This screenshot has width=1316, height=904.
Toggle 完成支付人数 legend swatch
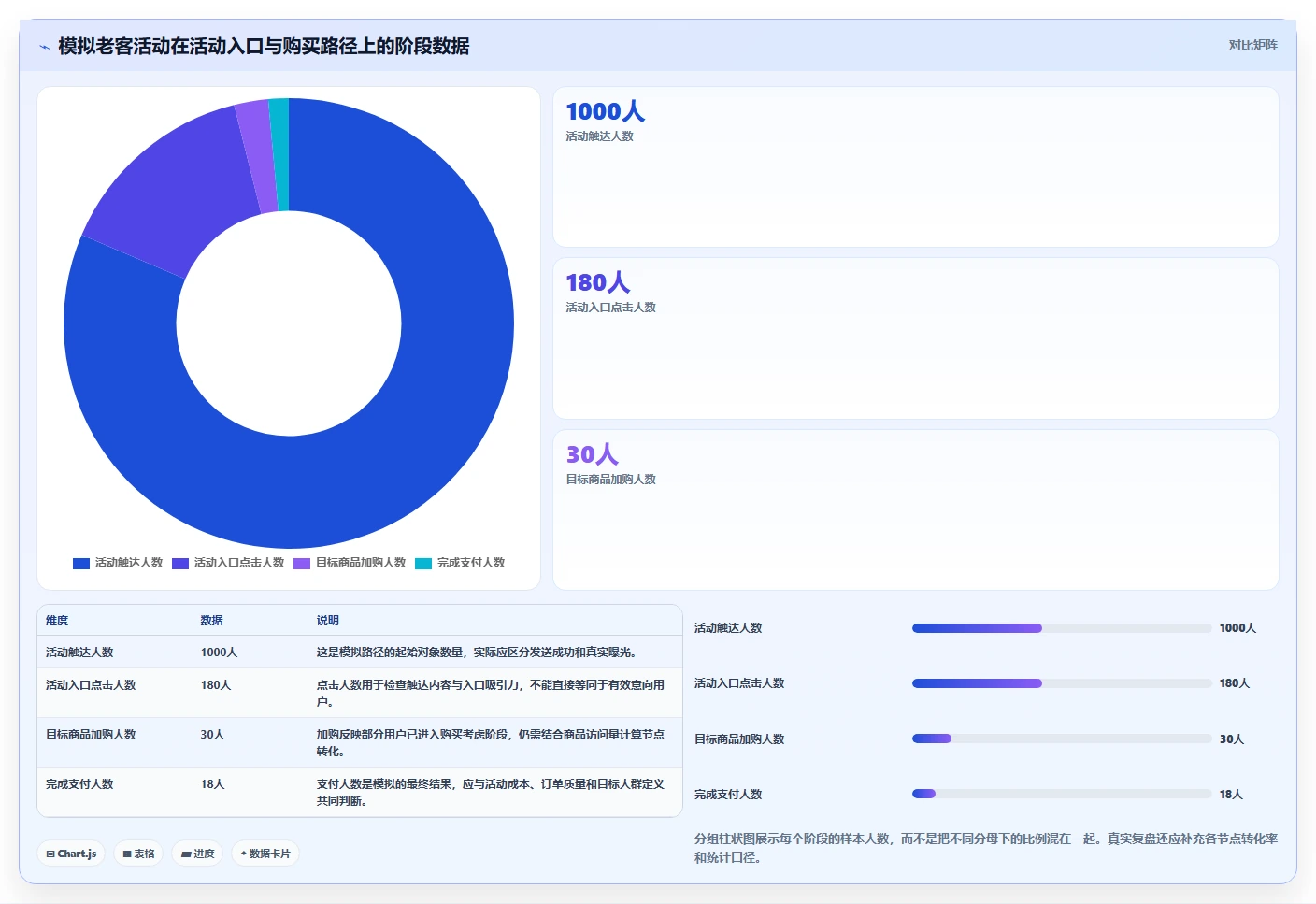423,563
